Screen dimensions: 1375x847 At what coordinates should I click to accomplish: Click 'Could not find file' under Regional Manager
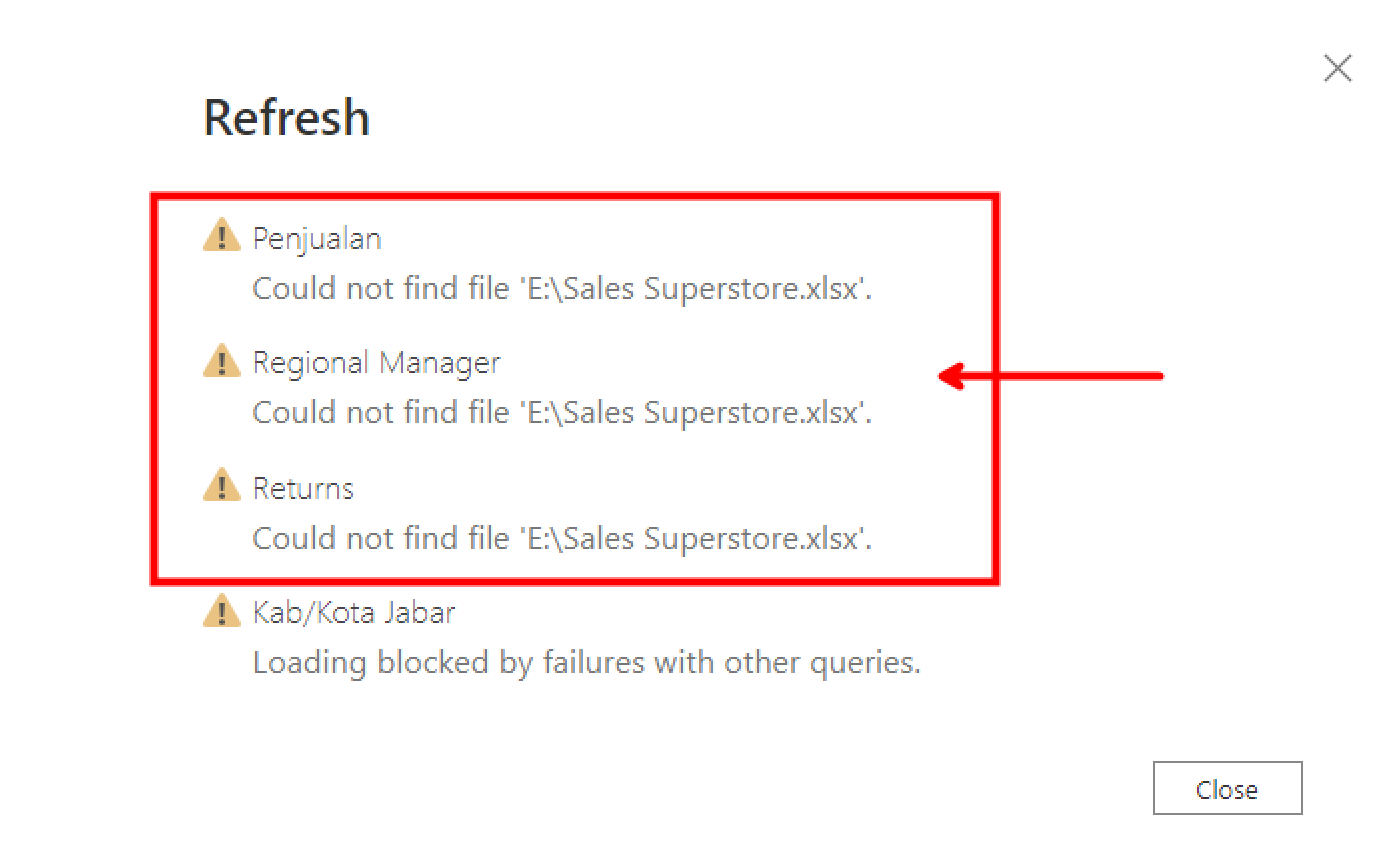coord(380,413)
